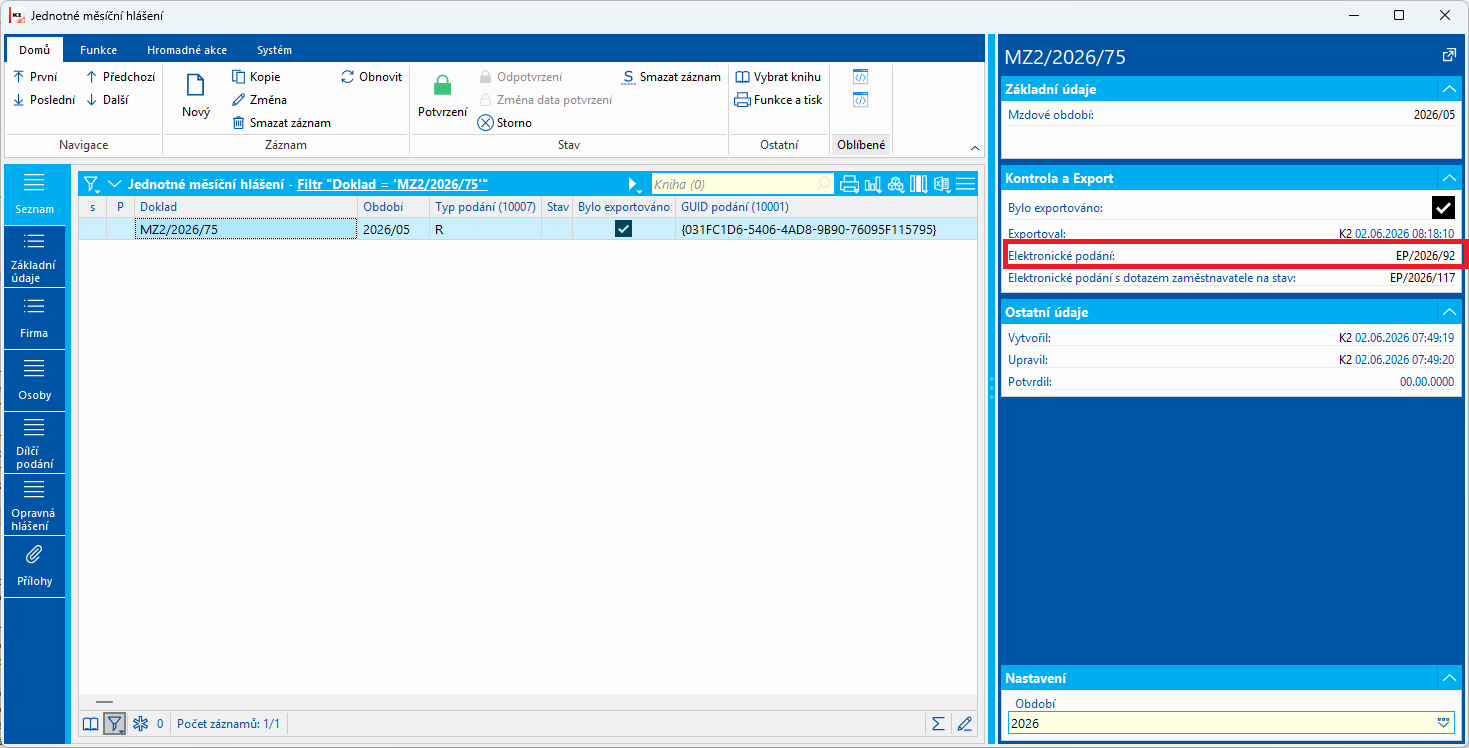Toggle the filter button in status bar
1469x748 pixels.
click(115, 723)
